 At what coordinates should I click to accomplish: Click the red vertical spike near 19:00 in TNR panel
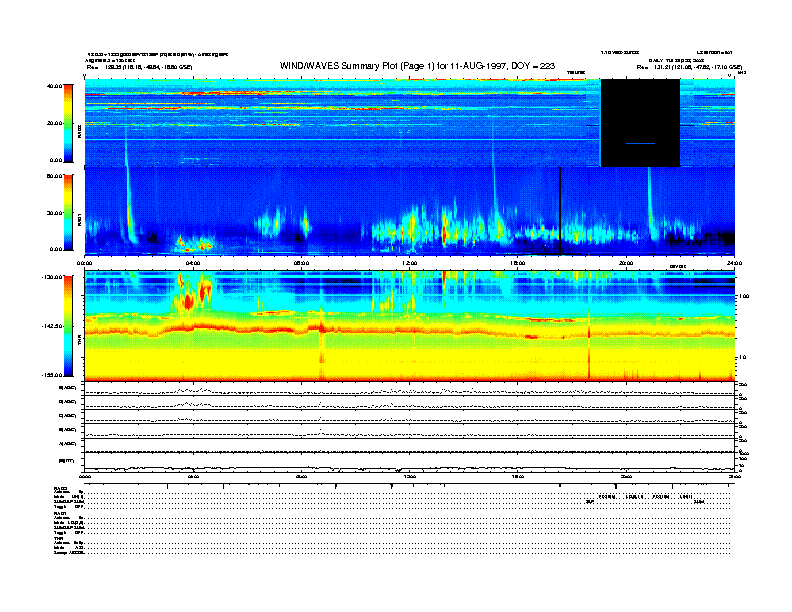(x=589, y=346)
